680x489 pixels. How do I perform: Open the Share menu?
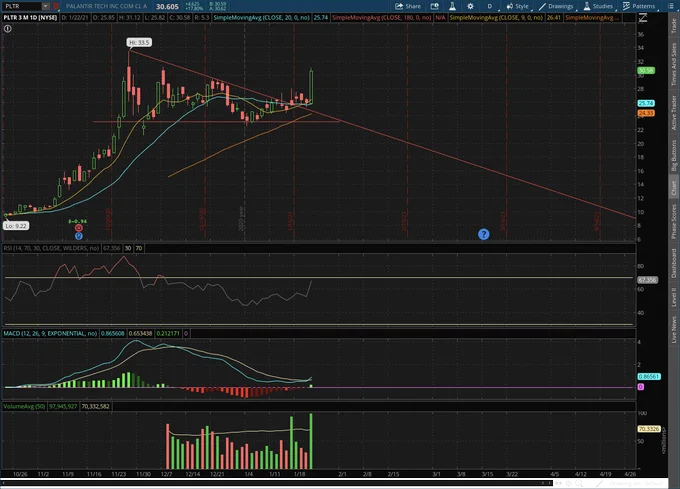tap(408, 6)
